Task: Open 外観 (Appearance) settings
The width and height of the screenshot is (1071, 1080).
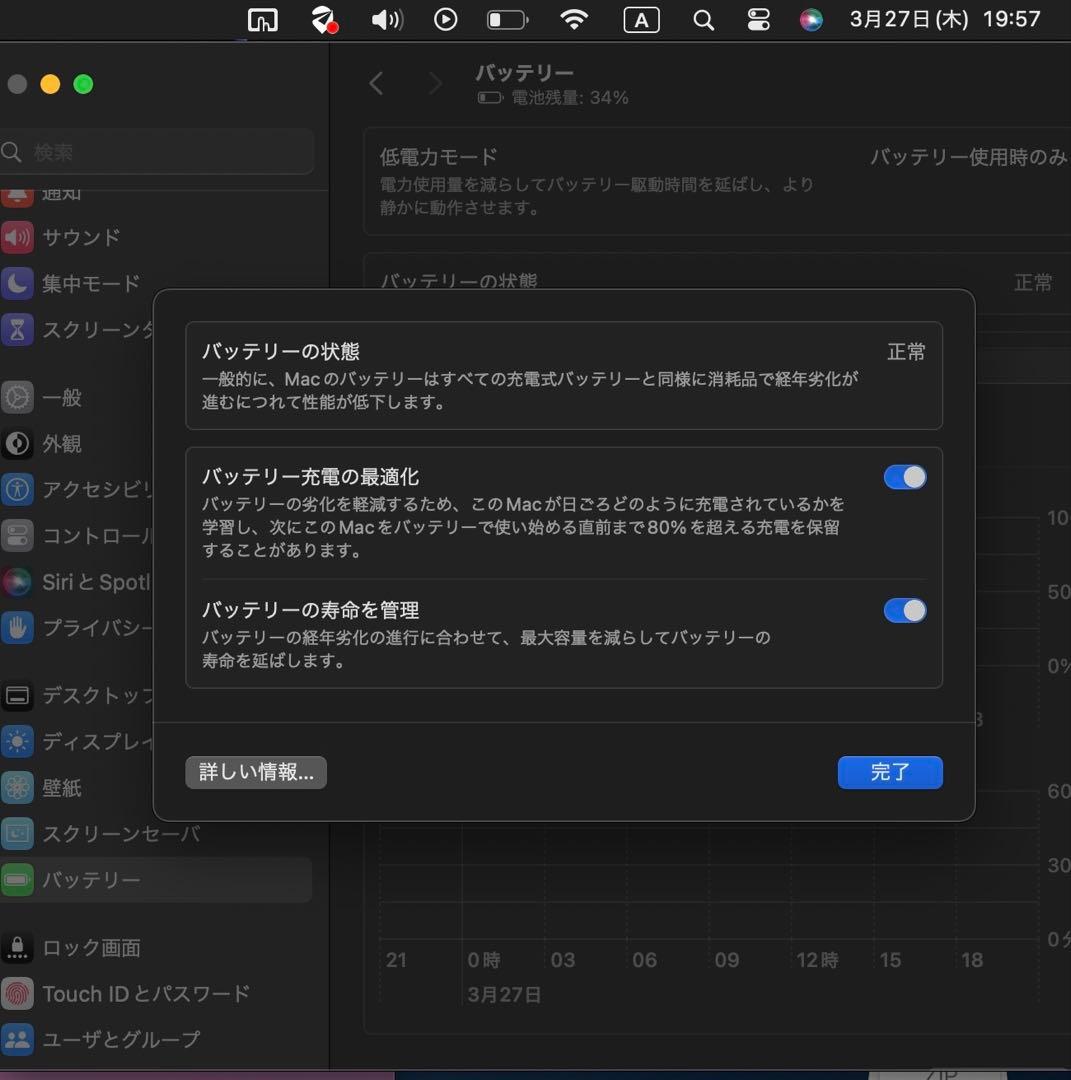Action: (65, 444)
